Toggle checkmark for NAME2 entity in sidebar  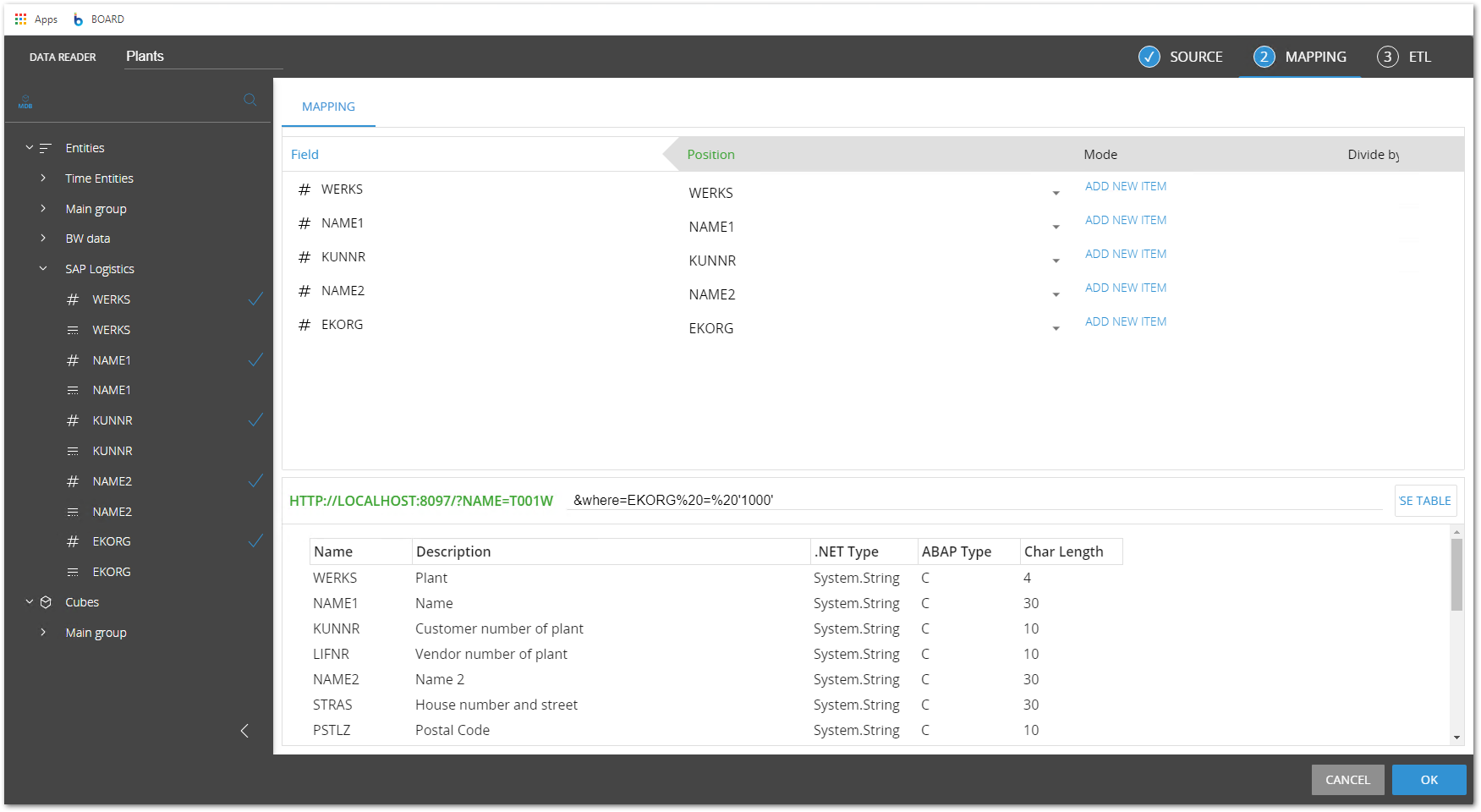255,481
